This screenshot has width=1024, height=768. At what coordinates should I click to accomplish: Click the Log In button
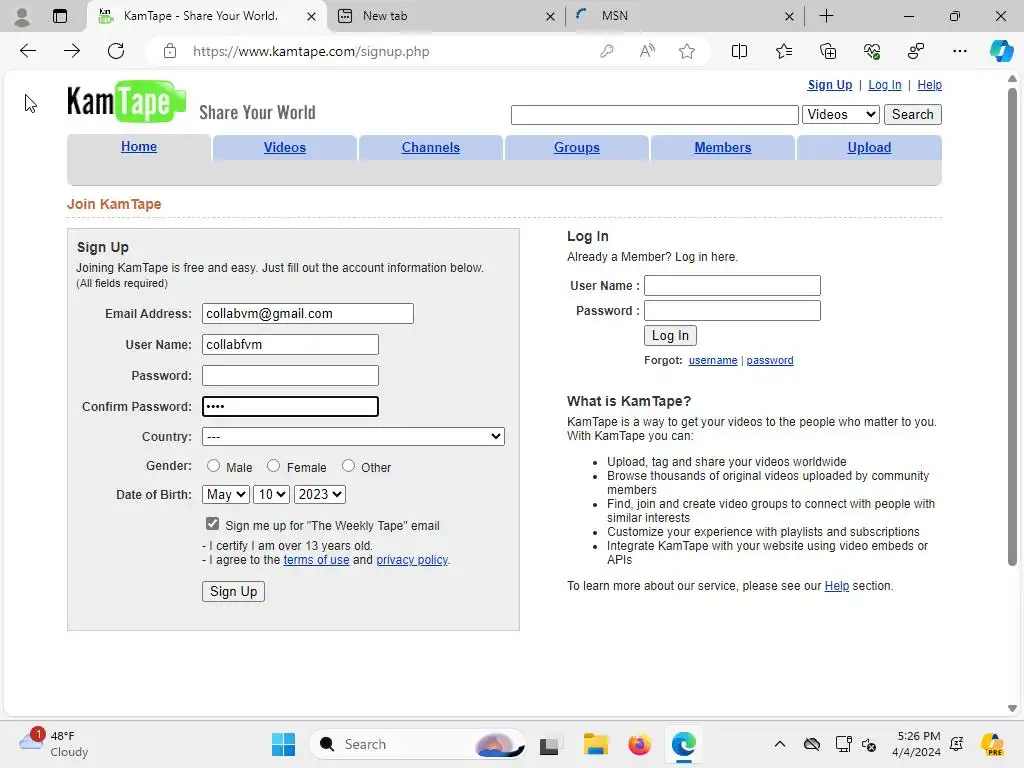pyautogui.click(x=670, y=335)
